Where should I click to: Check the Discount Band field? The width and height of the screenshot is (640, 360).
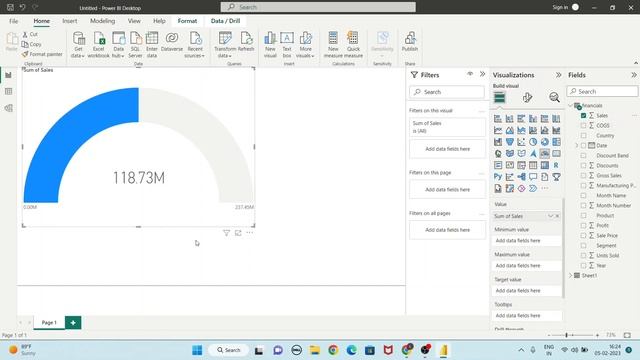tap(584, 156)
